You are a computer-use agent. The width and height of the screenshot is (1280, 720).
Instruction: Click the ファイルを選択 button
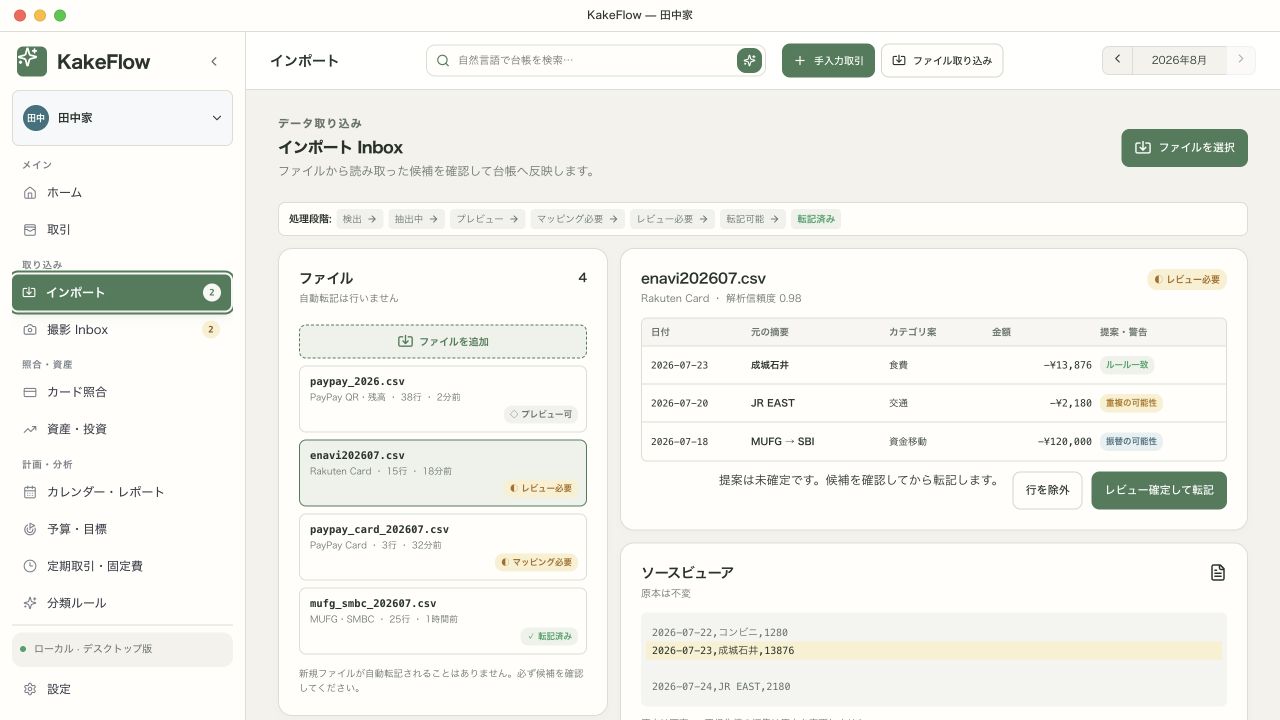tap(1184, 147)
